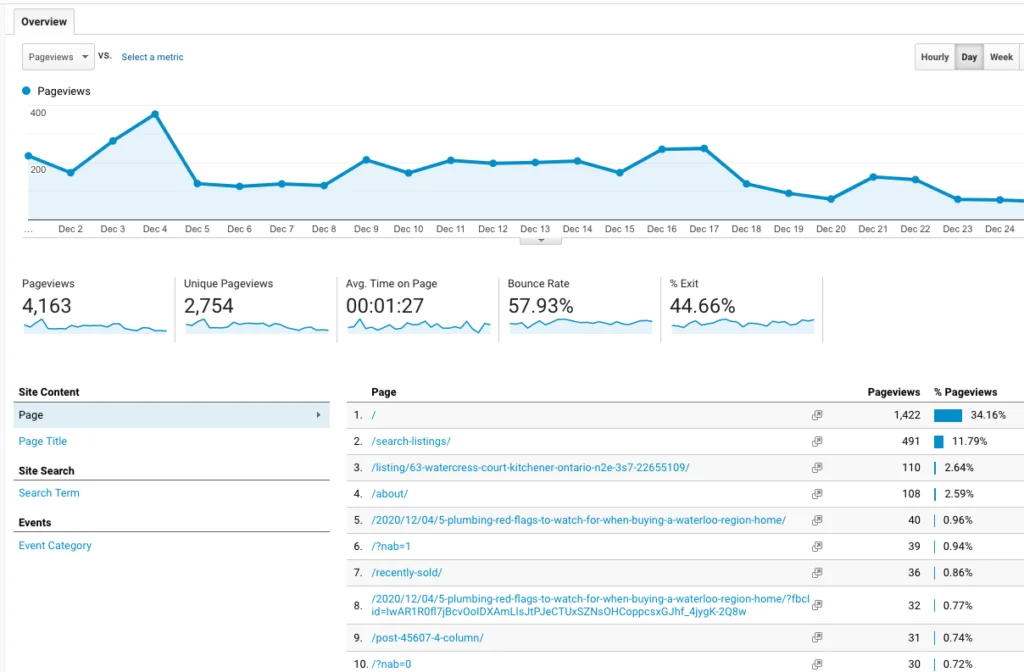
Task: Click the Pageviews 4,163 metric tile
Action: [x=94, y=308]
